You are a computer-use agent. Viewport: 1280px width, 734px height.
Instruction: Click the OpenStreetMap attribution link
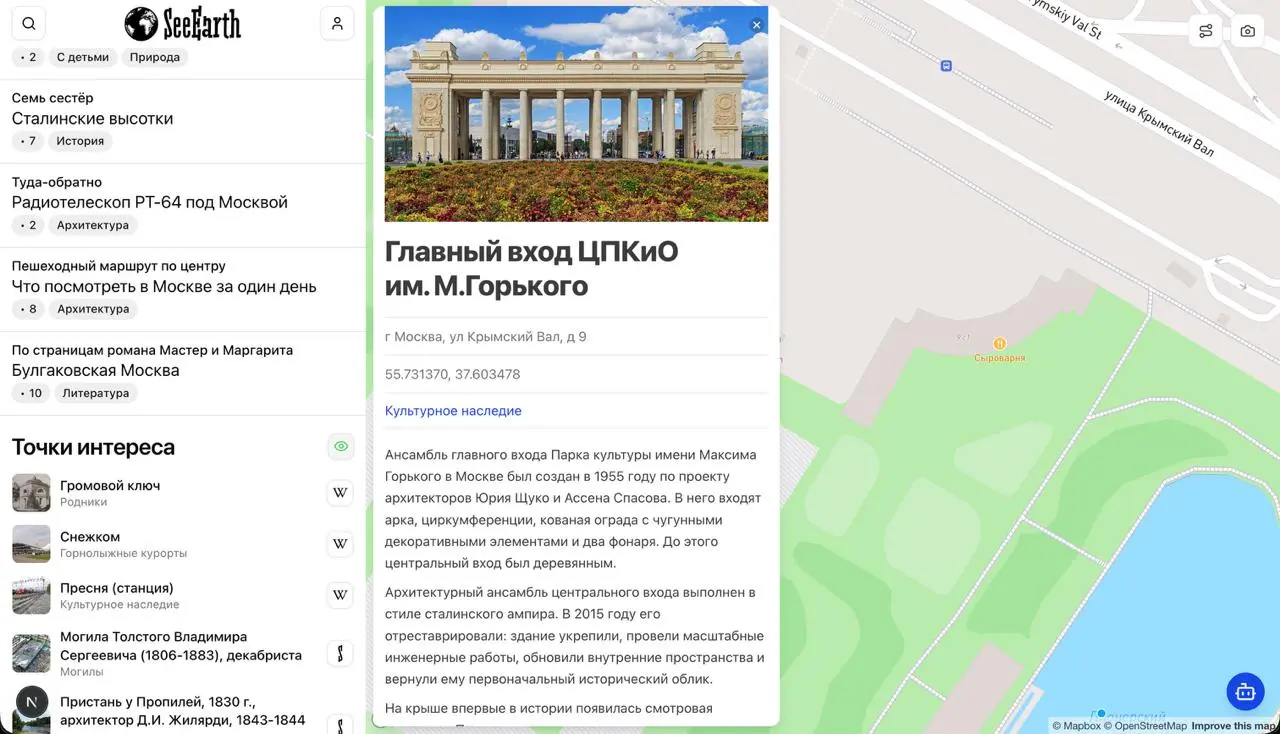coord(1145,726)
